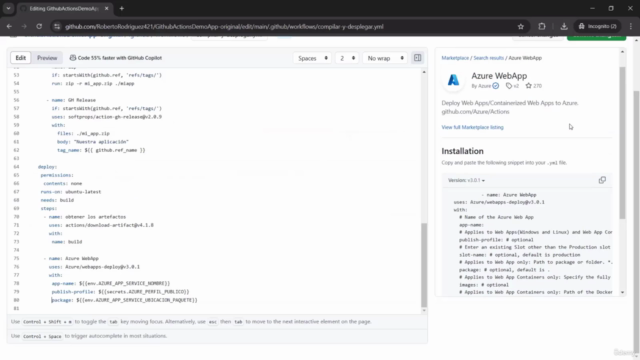Open the Chrome three-dot menu
This screenshot has width=640, height=360.
[x=631, y=27]
